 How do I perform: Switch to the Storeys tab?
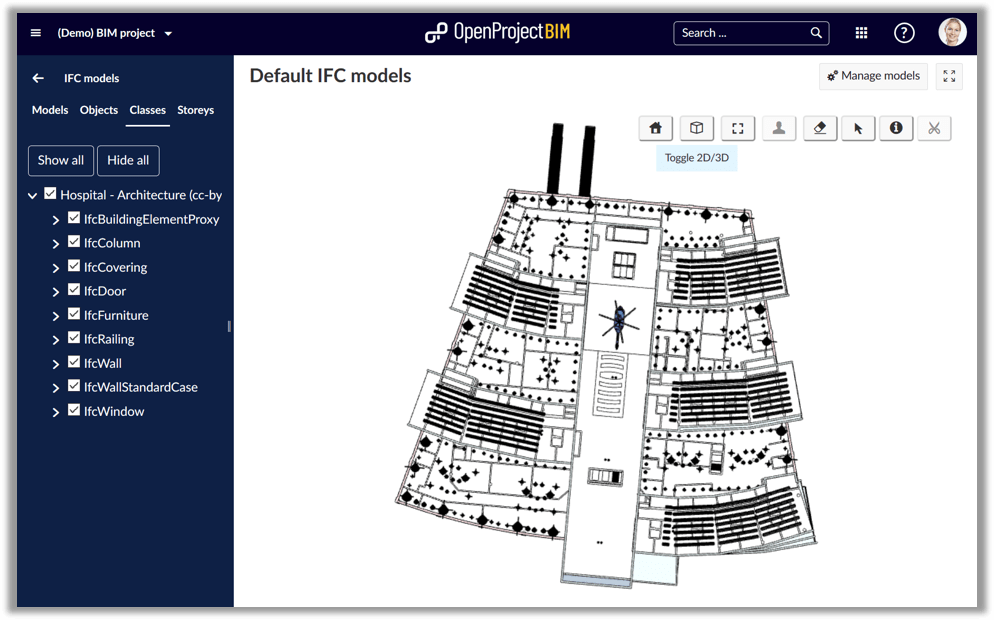[x=195, y=110]
